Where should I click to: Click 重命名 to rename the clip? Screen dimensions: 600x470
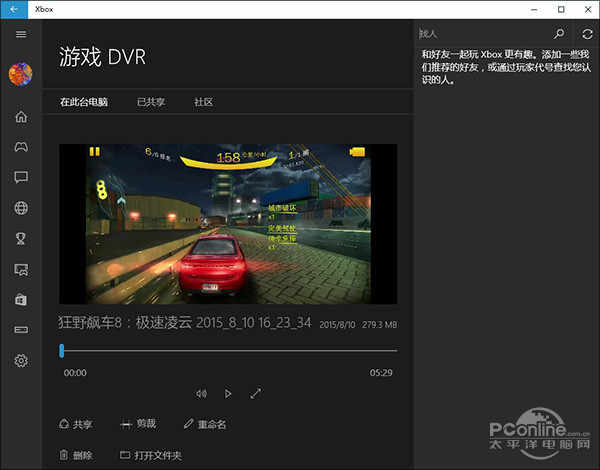click(205, 424)
